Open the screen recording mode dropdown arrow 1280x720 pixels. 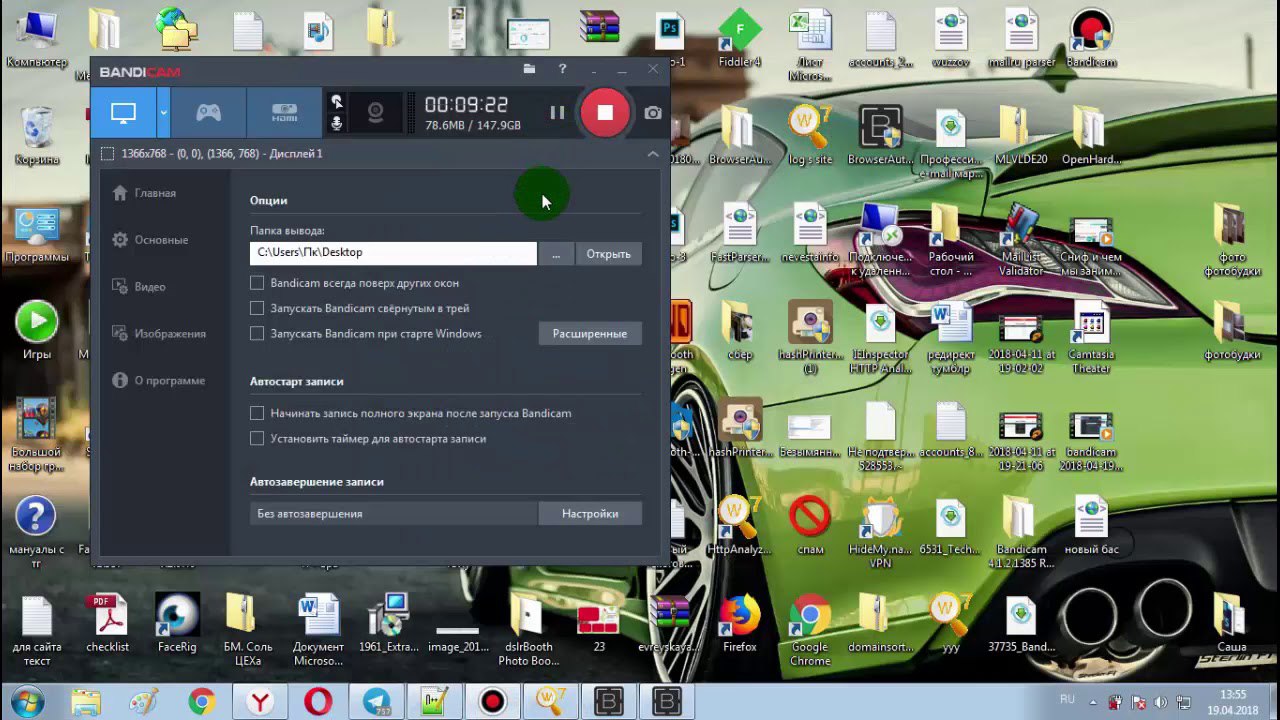click(163, 113)
